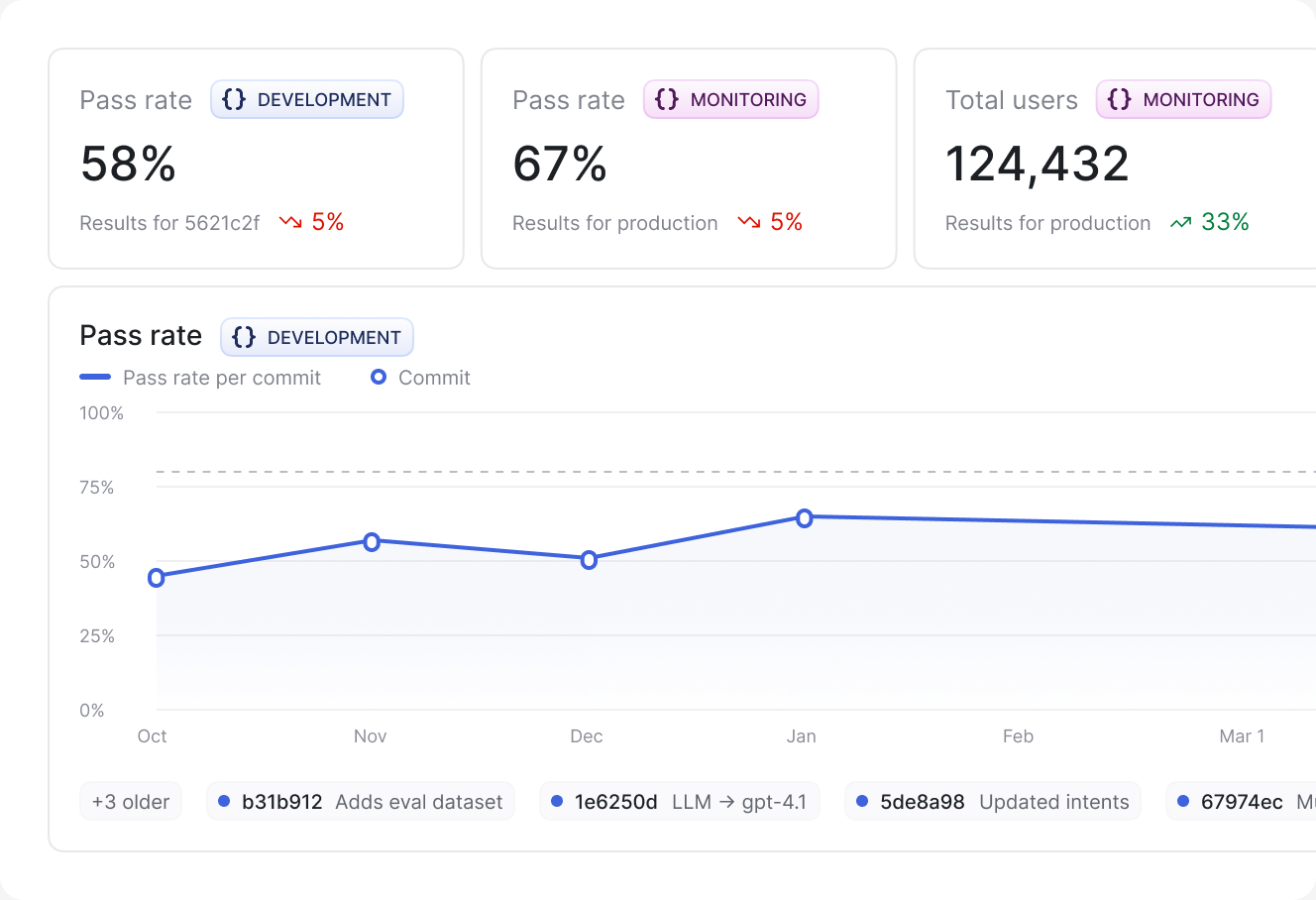Click the red 5% change in the 67% card
Viewport: 1316px width, 900px height.
787,222
